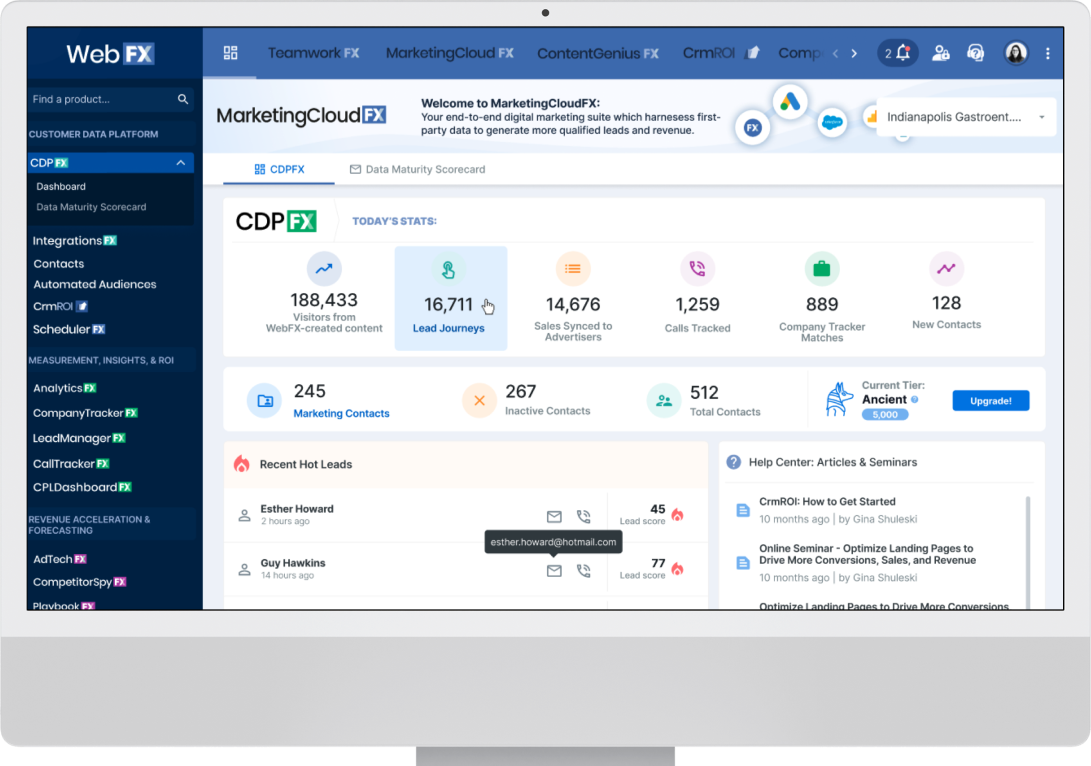Viewport: 1091px width, 766px height.
Task: Click the Calls Tracked phone icon
Action: click(x=697, y=269)
